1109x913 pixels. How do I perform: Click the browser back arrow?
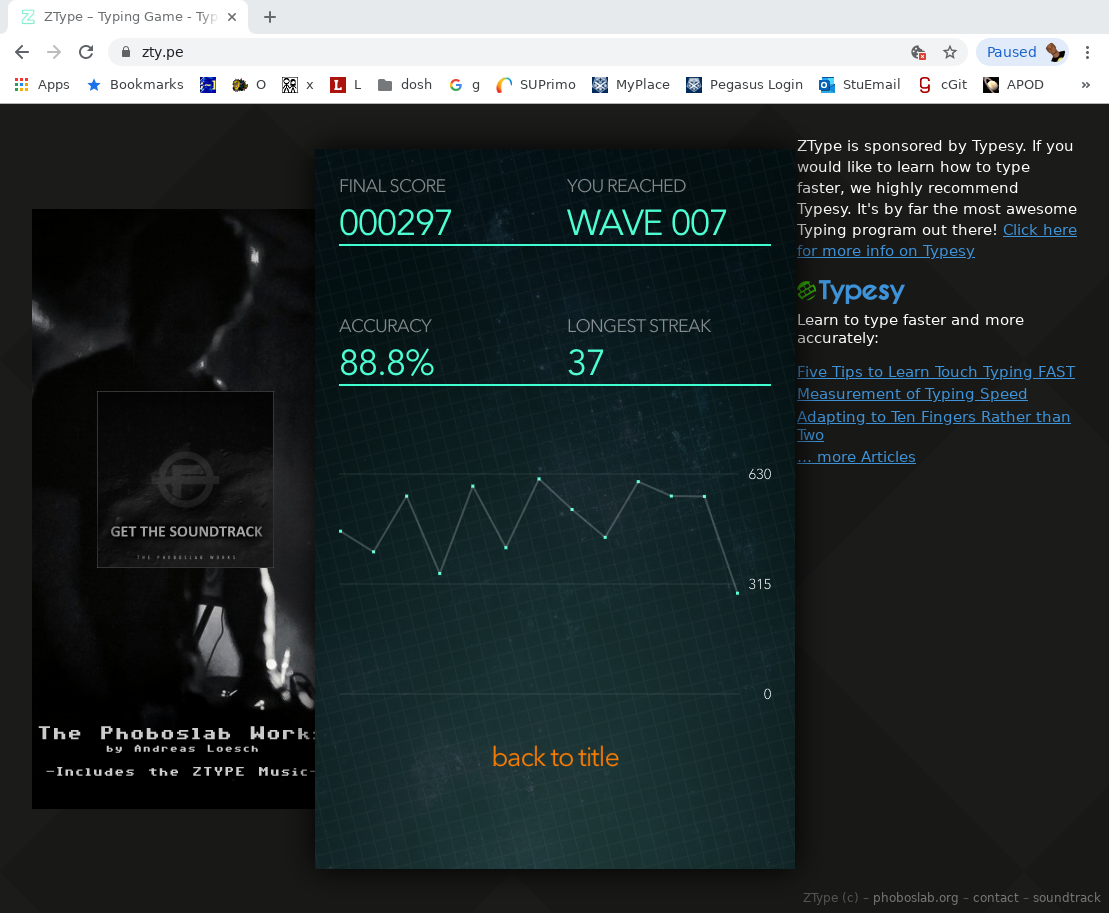coord(22,52)
